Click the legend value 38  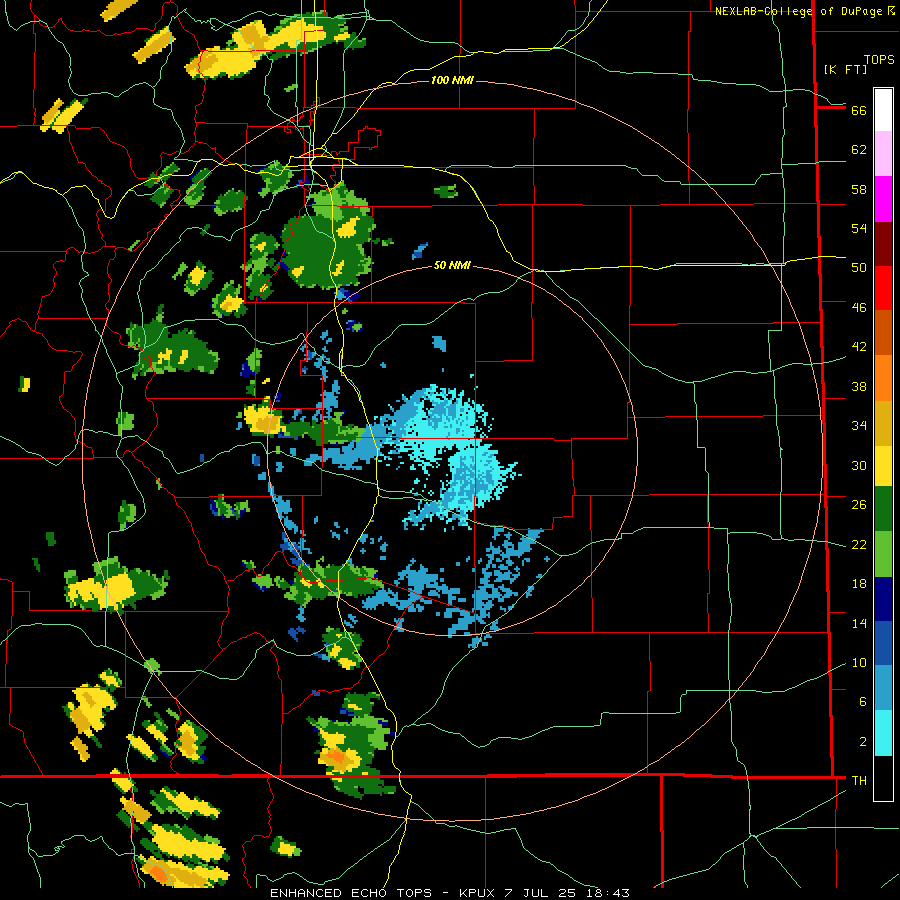click(859, 387)
